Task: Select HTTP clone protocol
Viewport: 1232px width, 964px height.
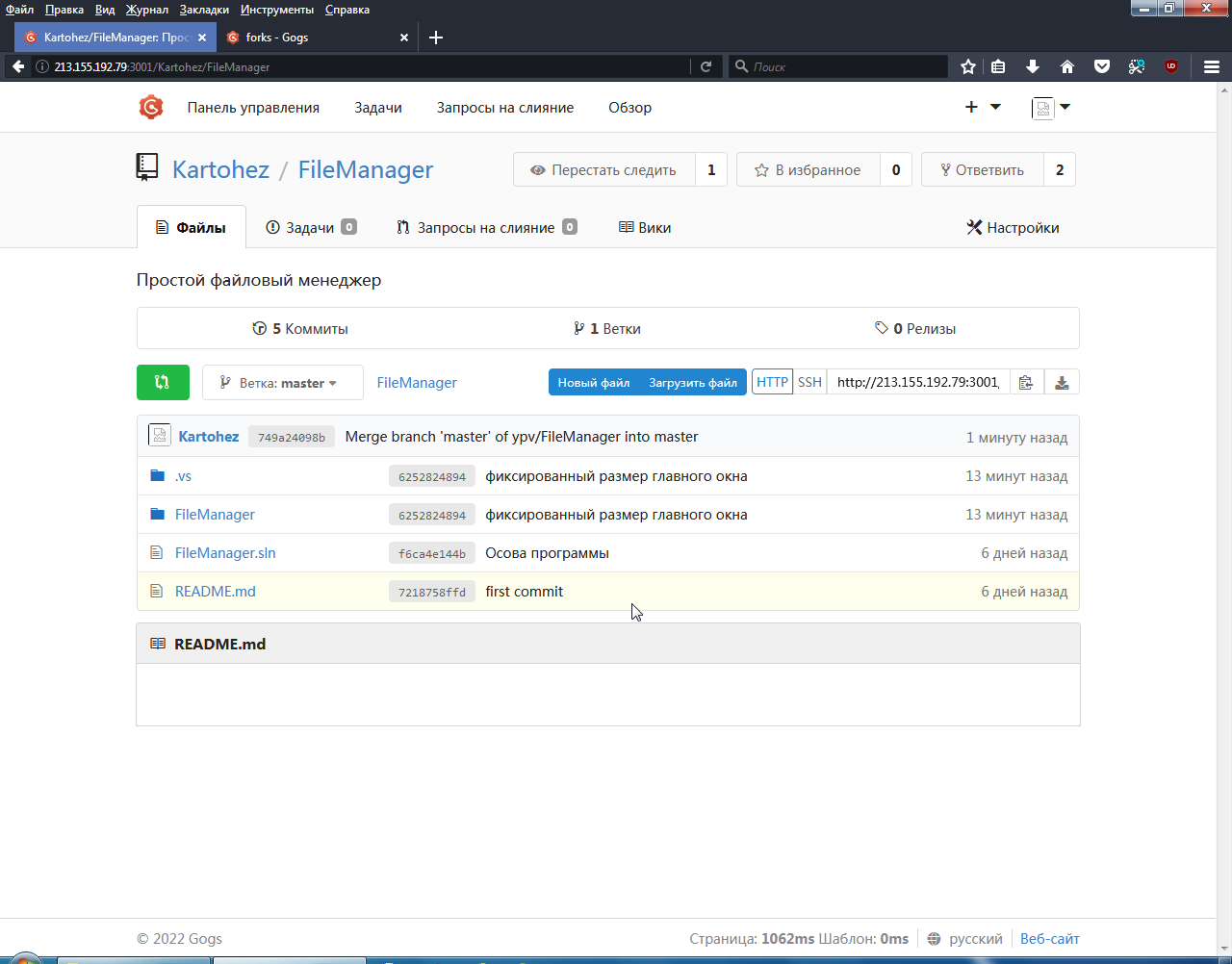Action: tap(772, 382)
